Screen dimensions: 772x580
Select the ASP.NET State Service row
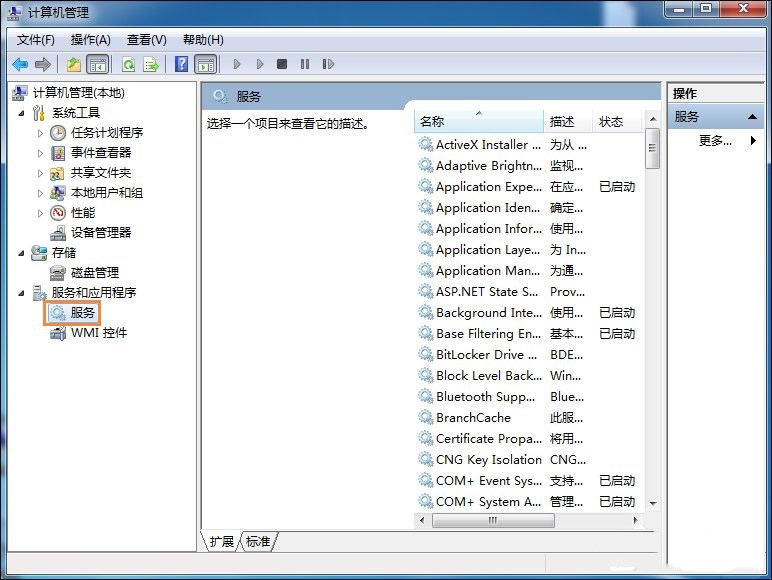[527, 291]
